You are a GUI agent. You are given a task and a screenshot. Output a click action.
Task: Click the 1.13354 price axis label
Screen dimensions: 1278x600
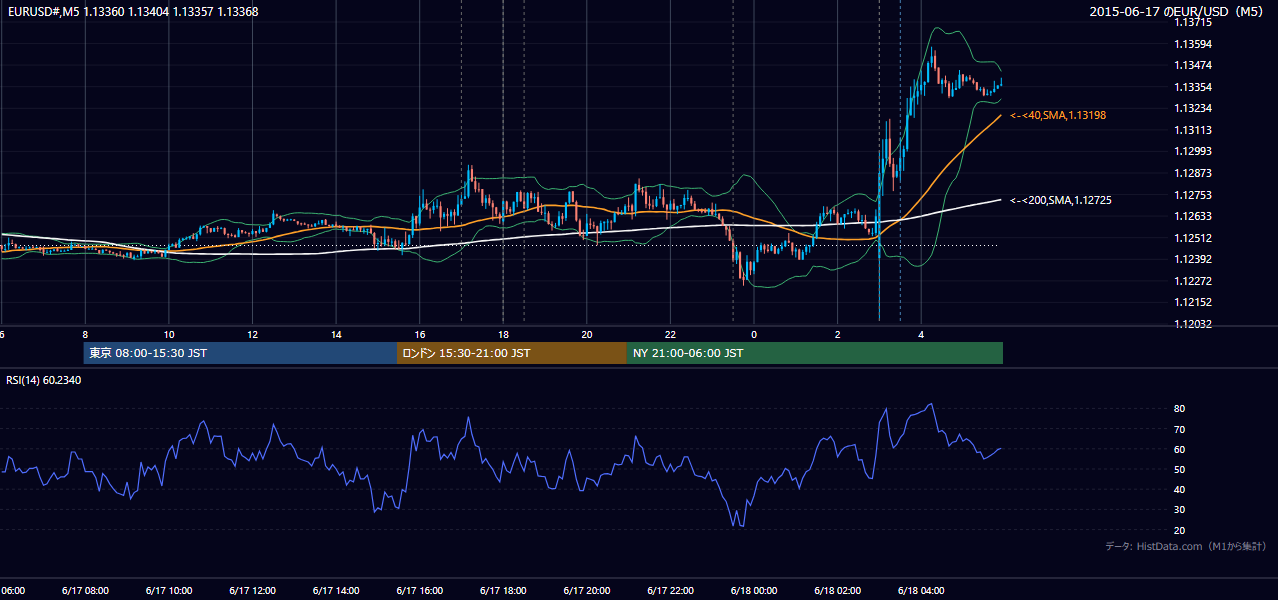[1193, 87]
